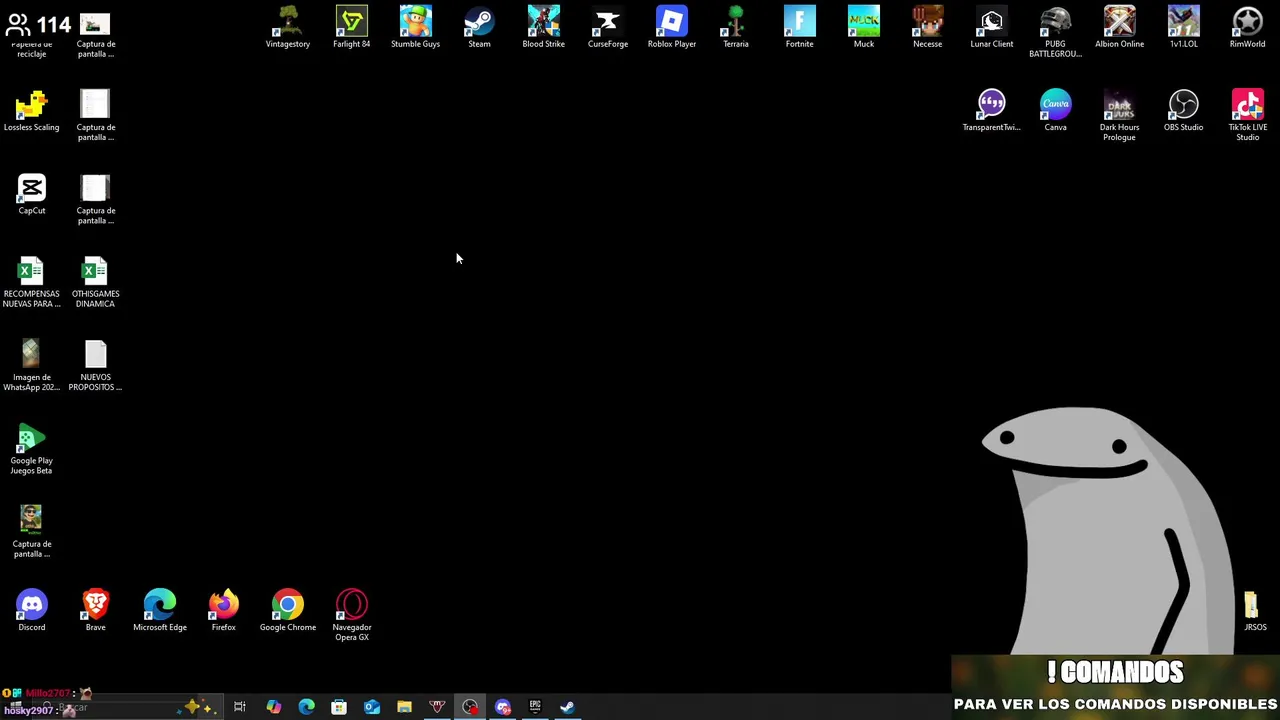This screenshot has height=720, width=1280.
Task: Launch OBS Studio from the desktop
Action: [x=1184, y=111]
